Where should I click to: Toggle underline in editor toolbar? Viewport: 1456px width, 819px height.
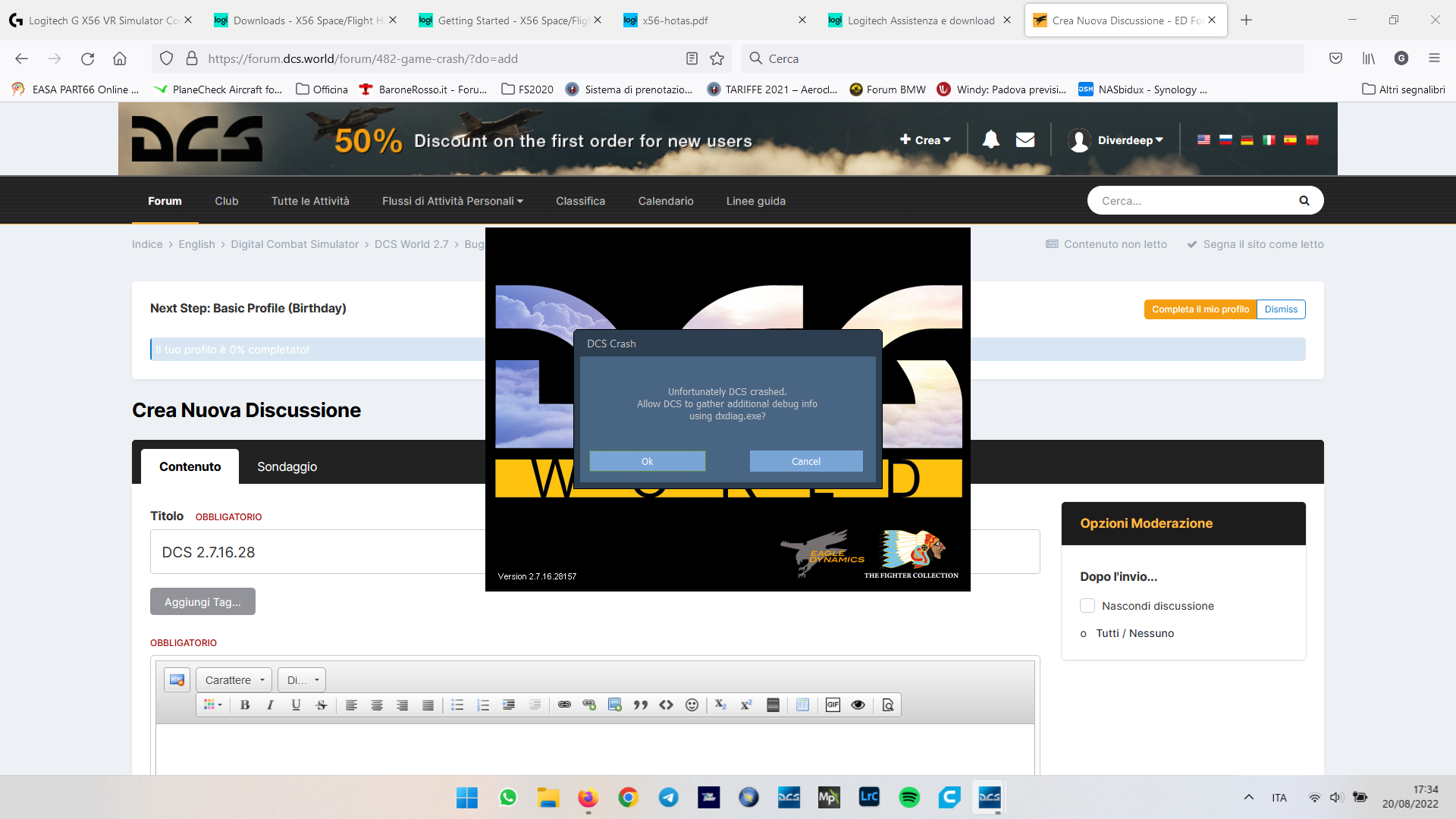(x=296, y=705)
